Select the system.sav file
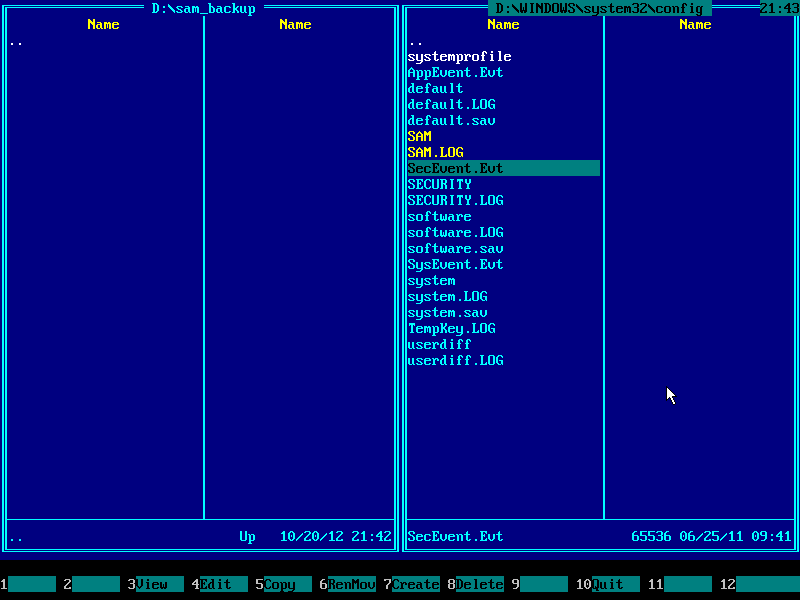Image resolution: width=800 pixels, height=600 pixels. click(x=447, y=312)
